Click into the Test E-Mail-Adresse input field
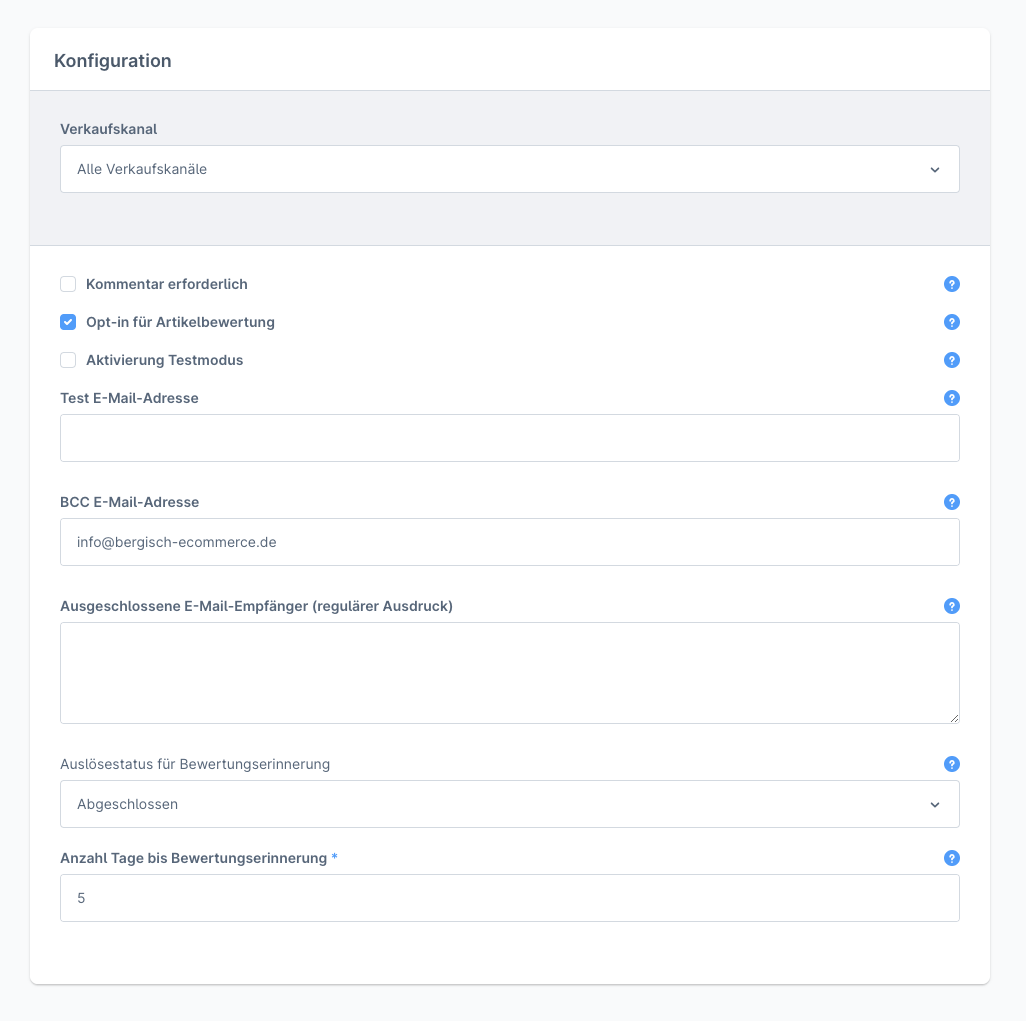1026x1021 pixels. pyautogui.click(x=509, y=438)
